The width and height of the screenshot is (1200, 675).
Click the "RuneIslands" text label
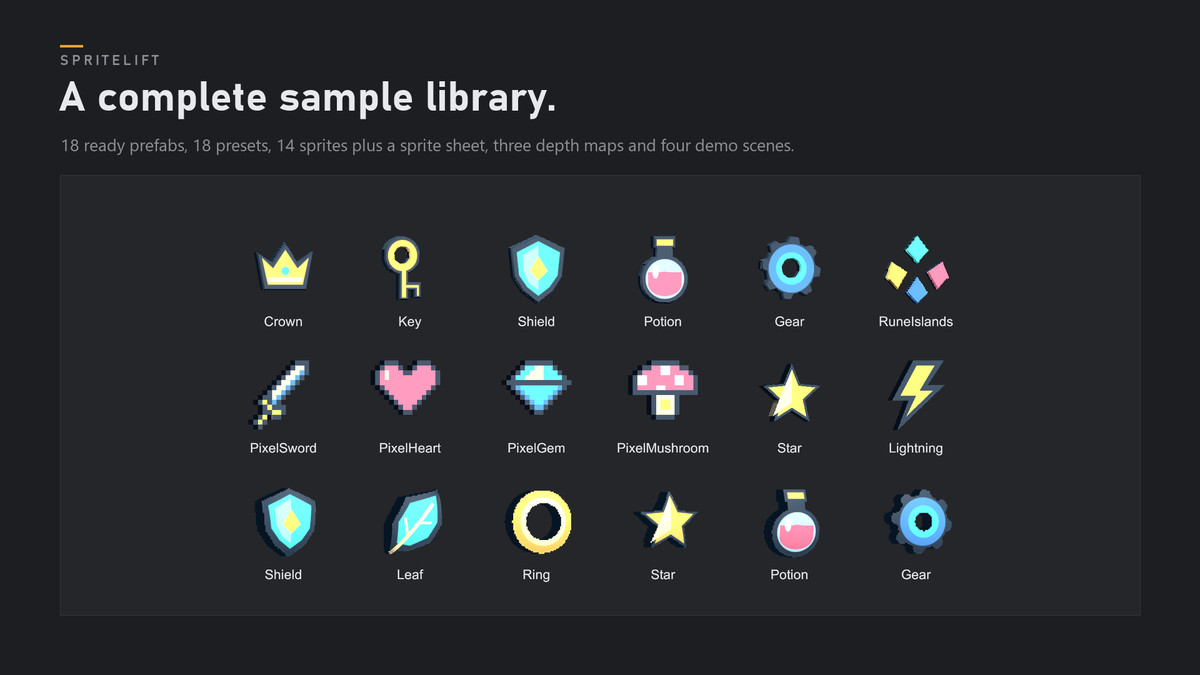point(916,322)
